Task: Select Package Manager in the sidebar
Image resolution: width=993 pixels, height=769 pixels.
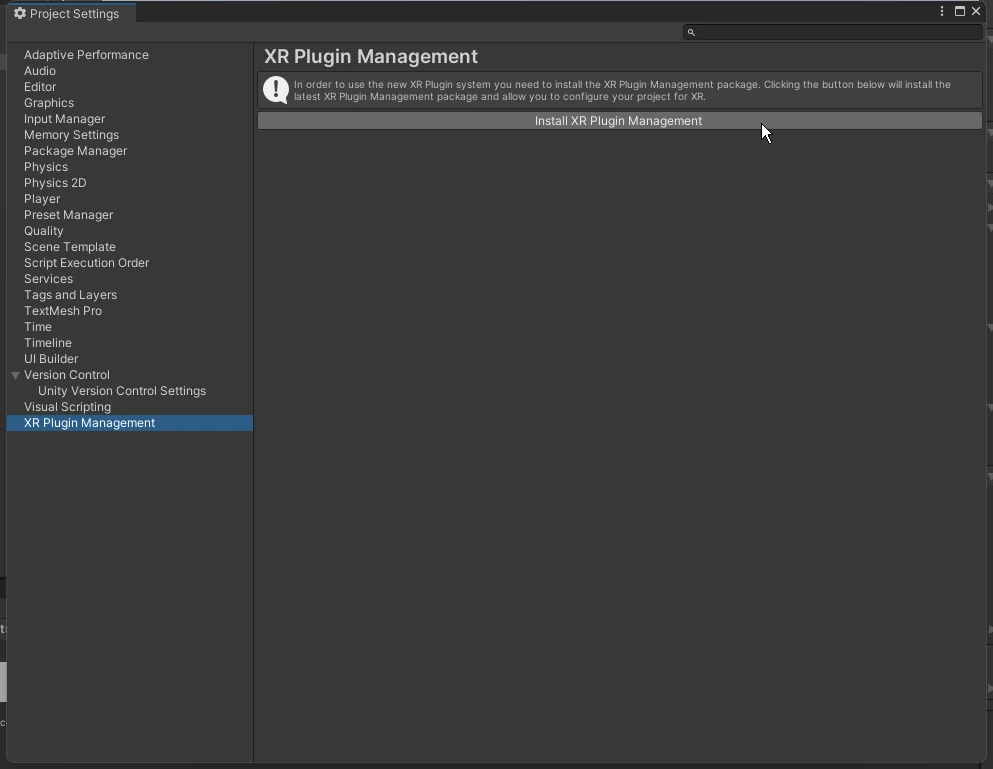Action: pos(75,151)
